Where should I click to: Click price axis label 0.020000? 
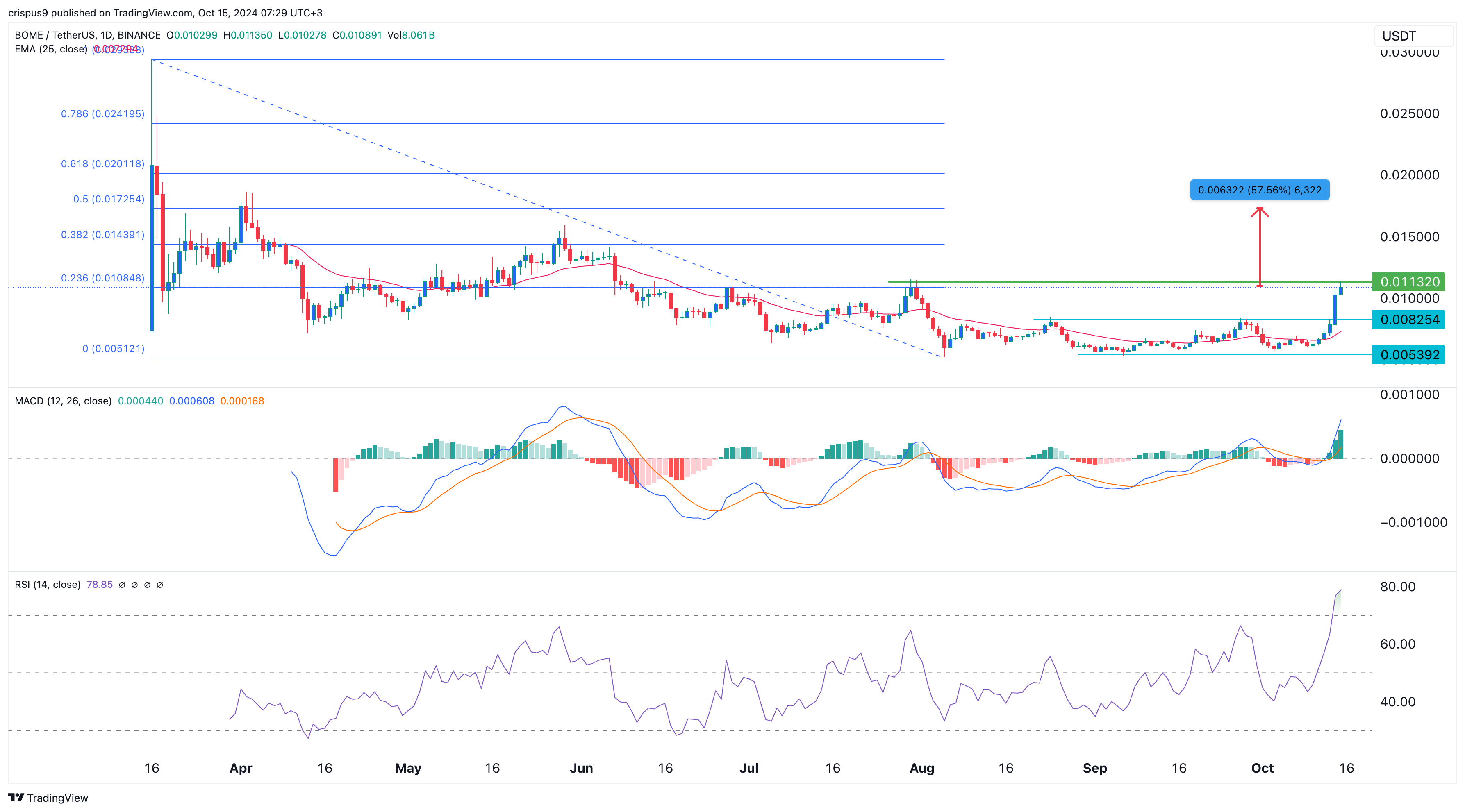(x=1410, y=175)
